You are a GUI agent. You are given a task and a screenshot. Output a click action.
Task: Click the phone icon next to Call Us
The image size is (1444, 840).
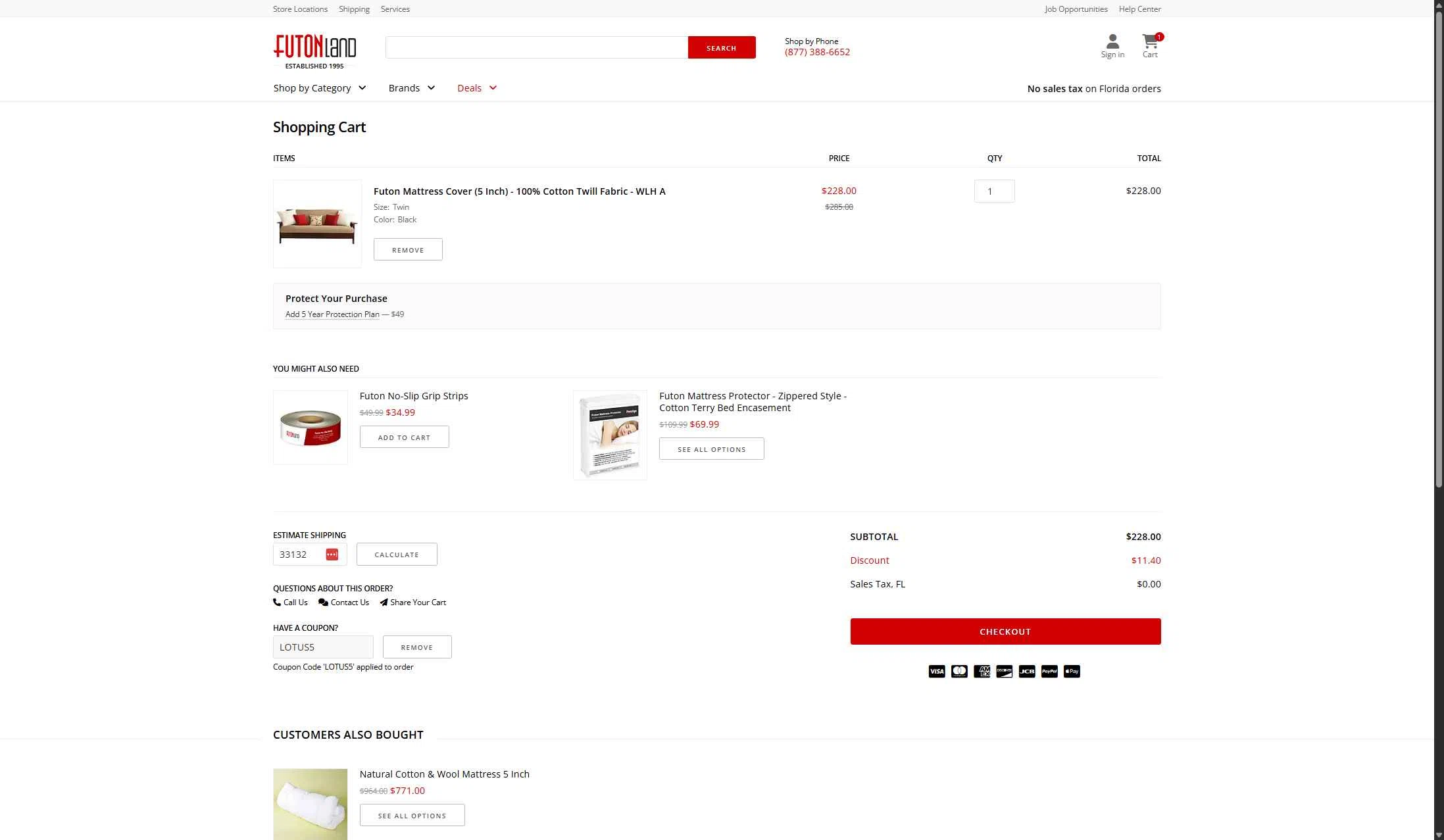click(x=276, y=603)
